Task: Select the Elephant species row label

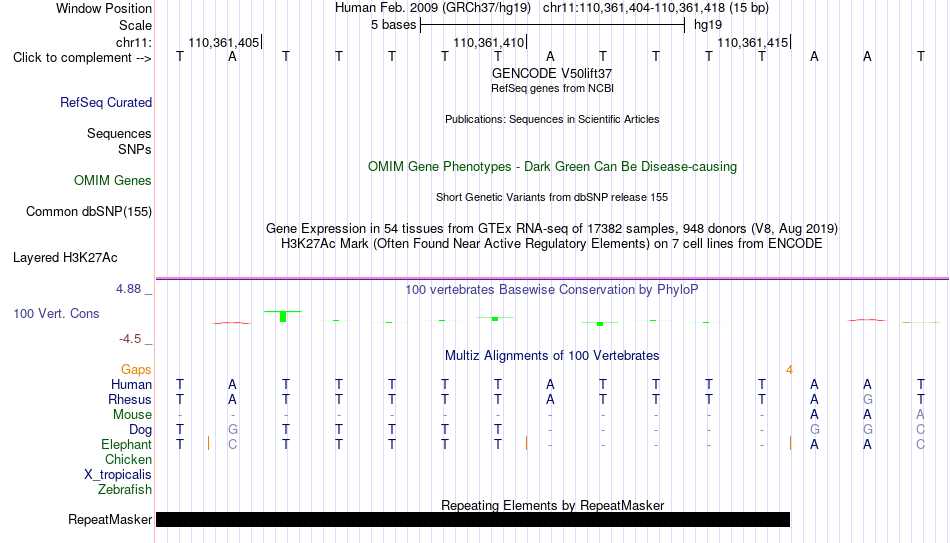Action: click(127, 445)
